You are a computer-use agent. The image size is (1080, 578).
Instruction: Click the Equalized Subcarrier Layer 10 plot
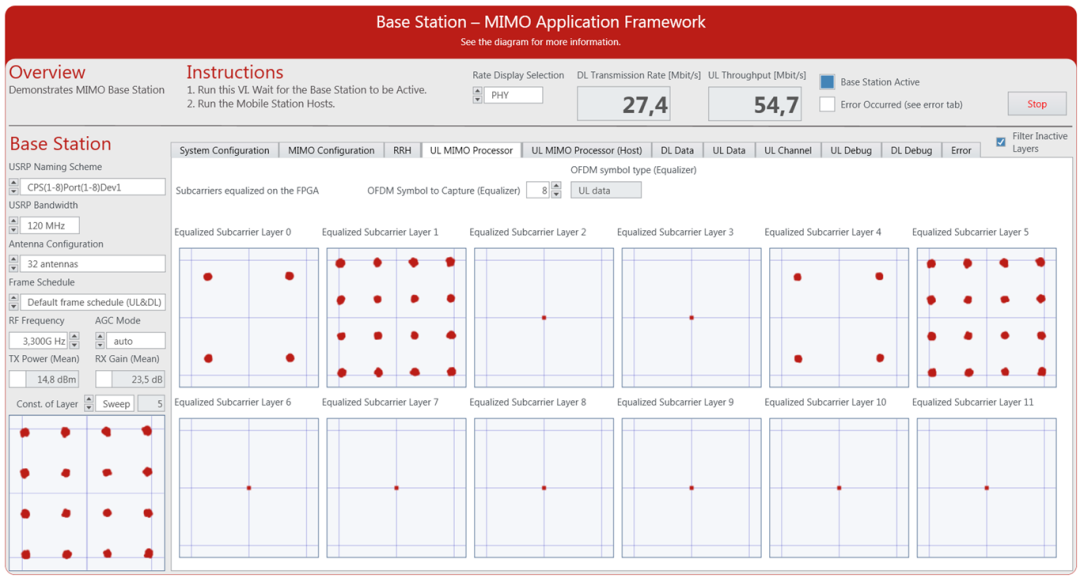[x=839, y=488]
